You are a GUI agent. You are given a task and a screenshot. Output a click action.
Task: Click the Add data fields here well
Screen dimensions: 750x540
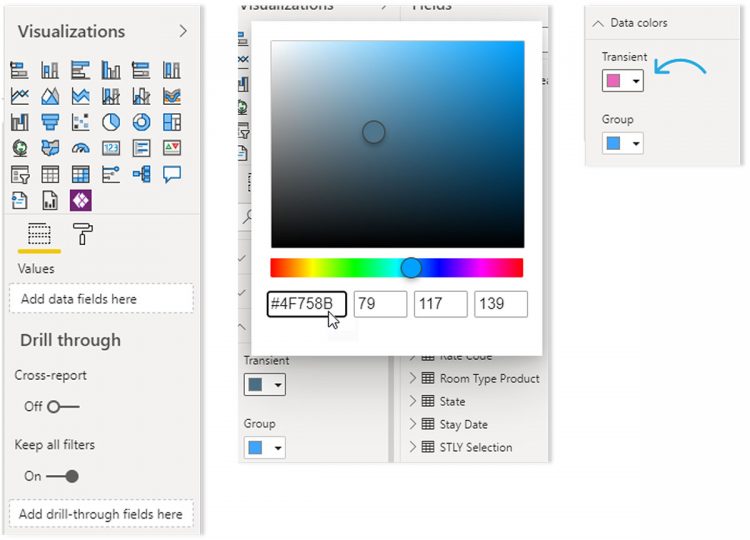101,299
